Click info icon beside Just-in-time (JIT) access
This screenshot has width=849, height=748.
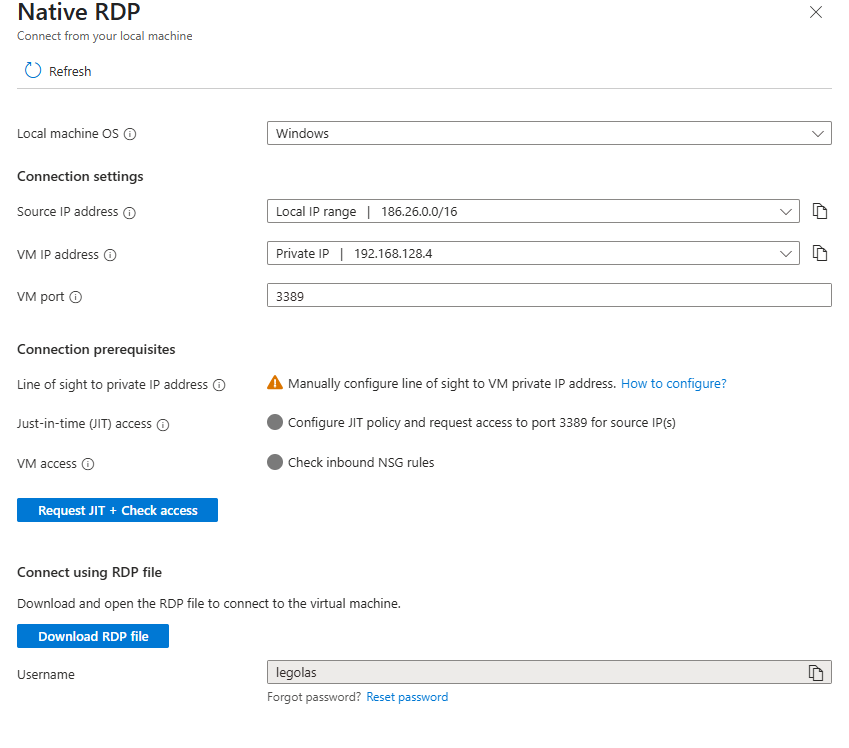click(163, 424)
